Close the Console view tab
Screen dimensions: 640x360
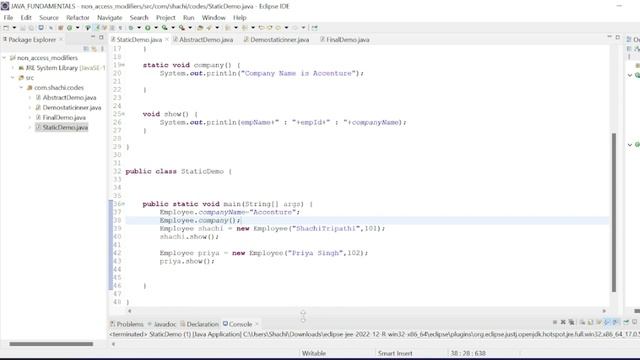pyautogui.click(x=257, y=324)
